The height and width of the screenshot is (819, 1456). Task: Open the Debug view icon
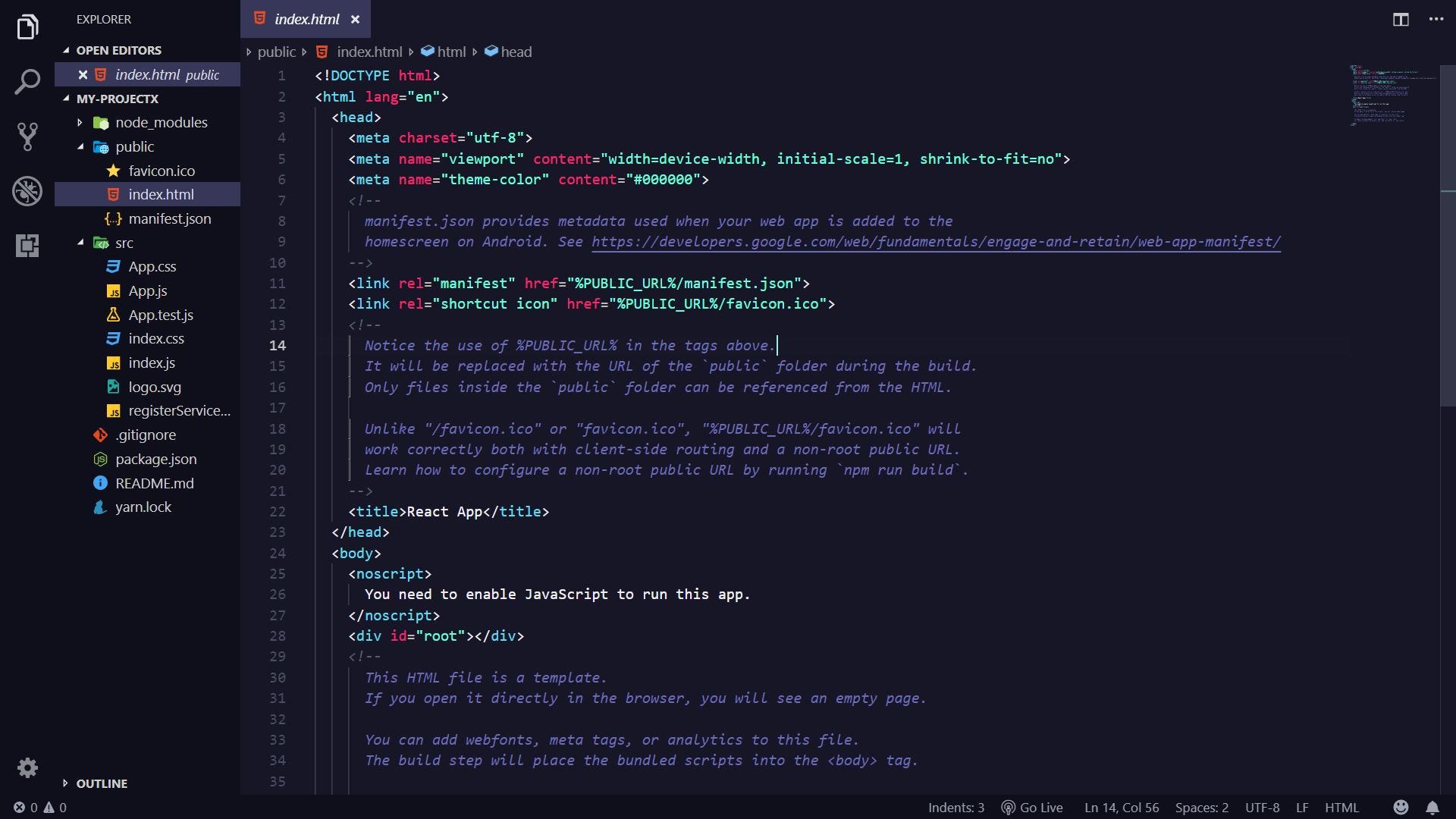pyautogui.click(x=27, y=191)
